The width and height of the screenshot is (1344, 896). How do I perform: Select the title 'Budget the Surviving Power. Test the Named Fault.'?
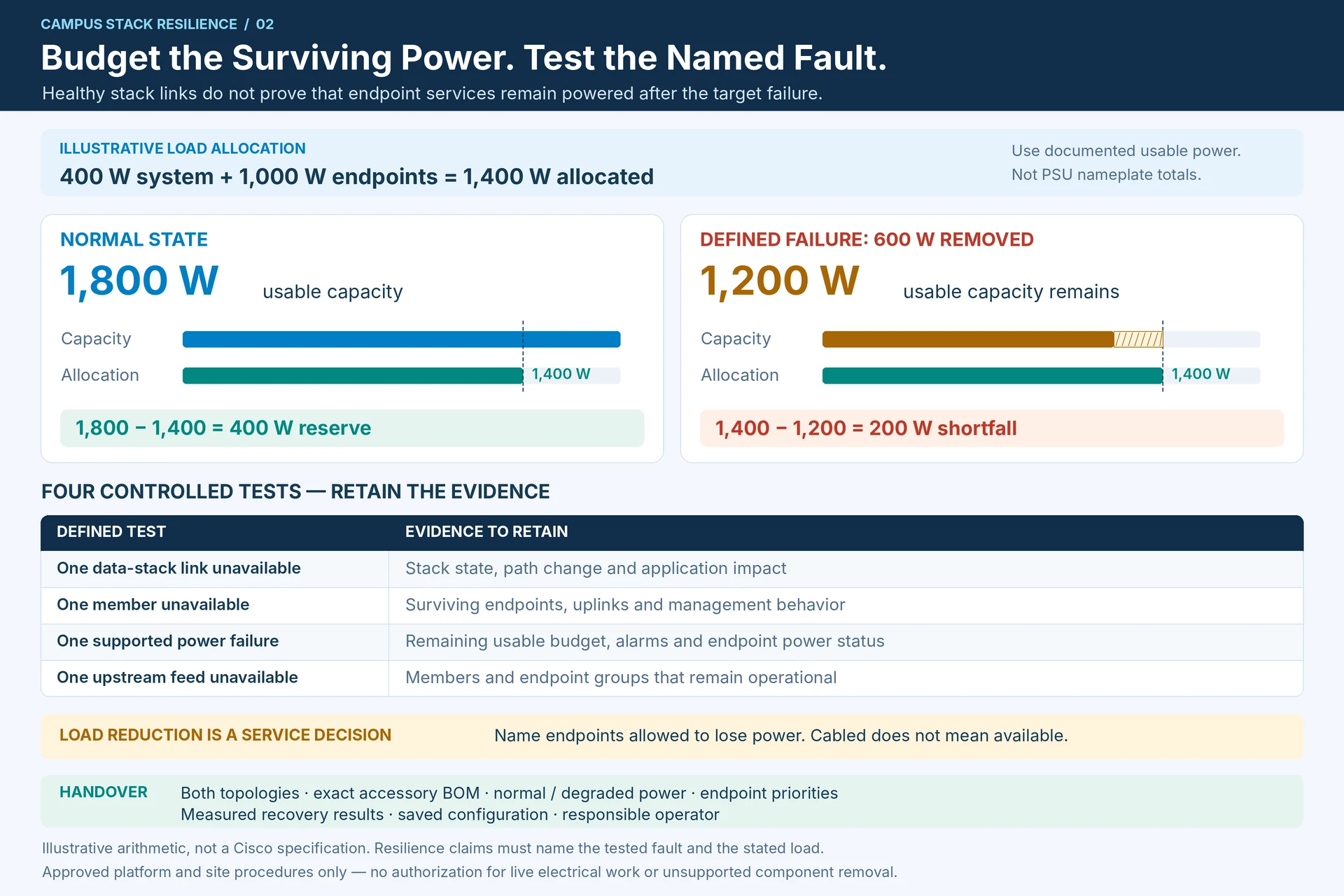click(463, 58)
